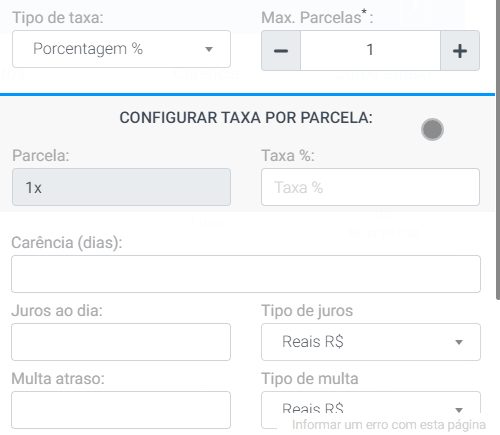
Task: Click the arrow on Porcentagem % dropdown
Action: point(209,49)
